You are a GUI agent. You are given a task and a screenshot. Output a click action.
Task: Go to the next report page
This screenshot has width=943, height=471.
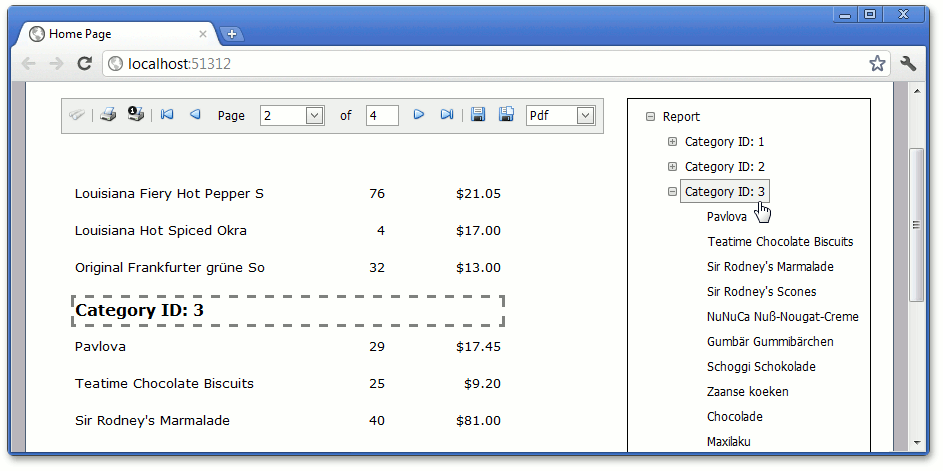(419, 115)
